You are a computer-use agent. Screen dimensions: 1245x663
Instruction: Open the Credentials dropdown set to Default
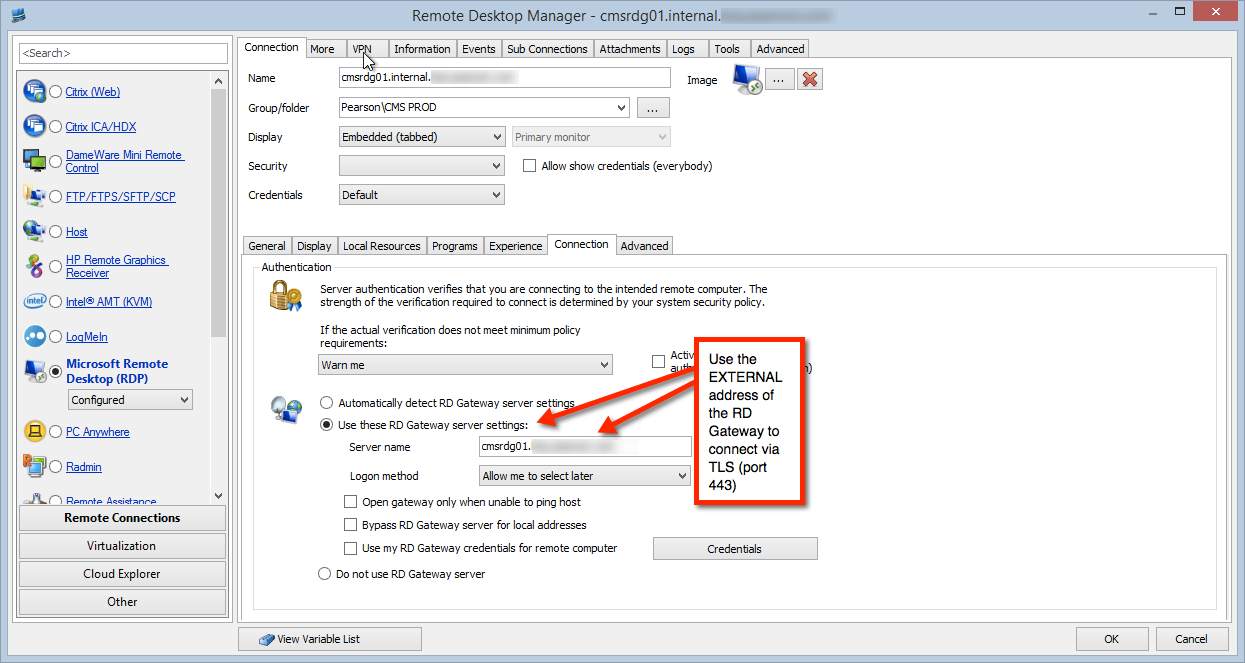tap(421, 195)
